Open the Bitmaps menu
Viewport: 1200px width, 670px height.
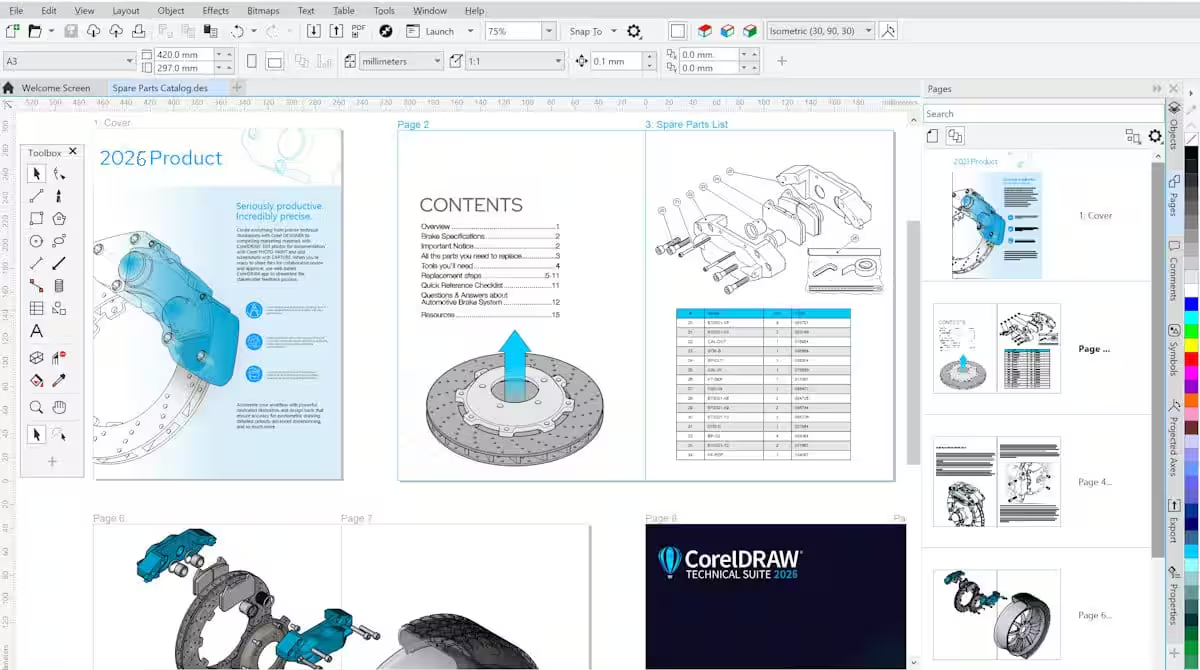(263, 10)
